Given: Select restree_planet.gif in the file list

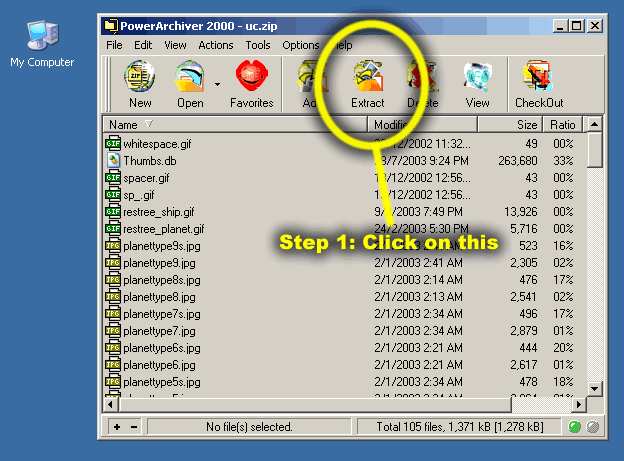Looking at the screenshot, I should (165, 228).
